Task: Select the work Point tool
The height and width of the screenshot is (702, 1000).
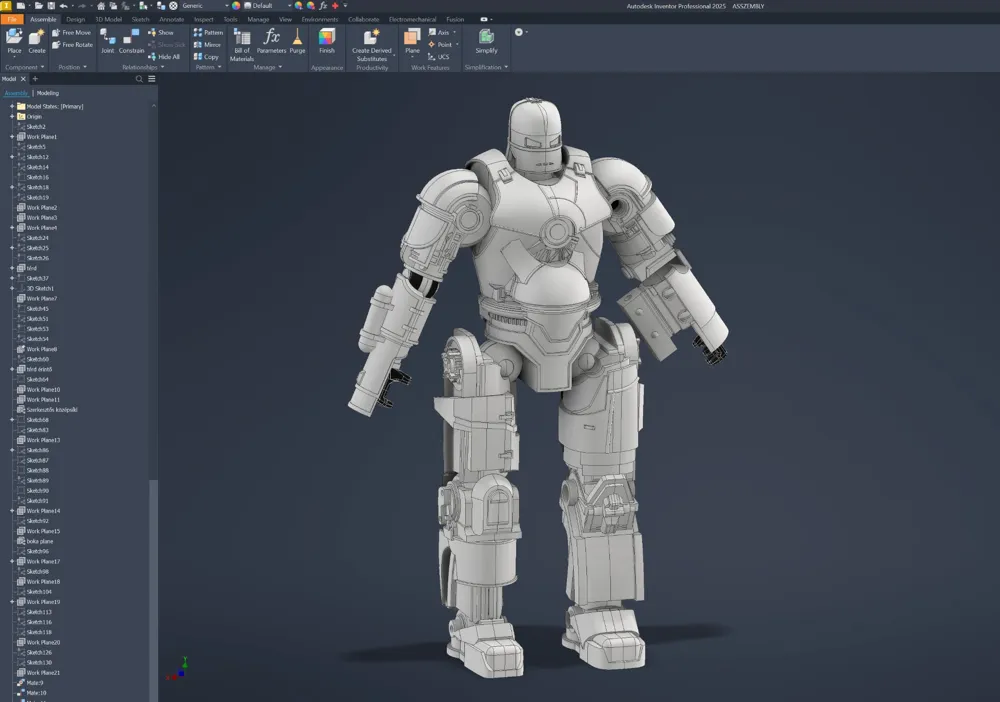Action: click(443, 45)
